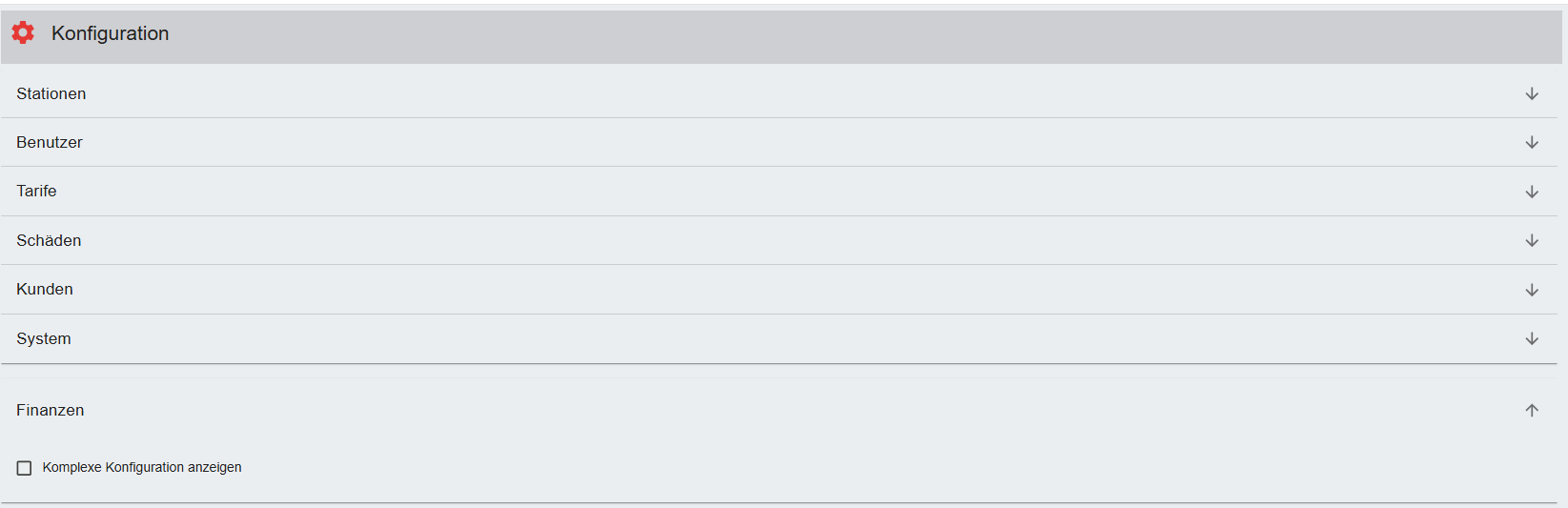The height and width of the screenshot is (508, 1568).
Task: Expand Stationen with its down arrow
Action: click(1532, 93)
